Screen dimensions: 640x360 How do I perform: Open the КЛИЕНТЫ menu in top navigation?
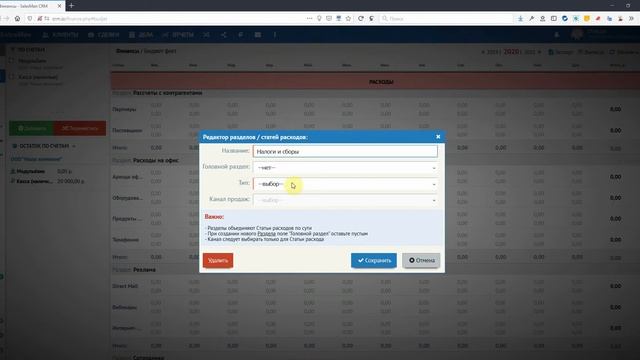[60, 35]
